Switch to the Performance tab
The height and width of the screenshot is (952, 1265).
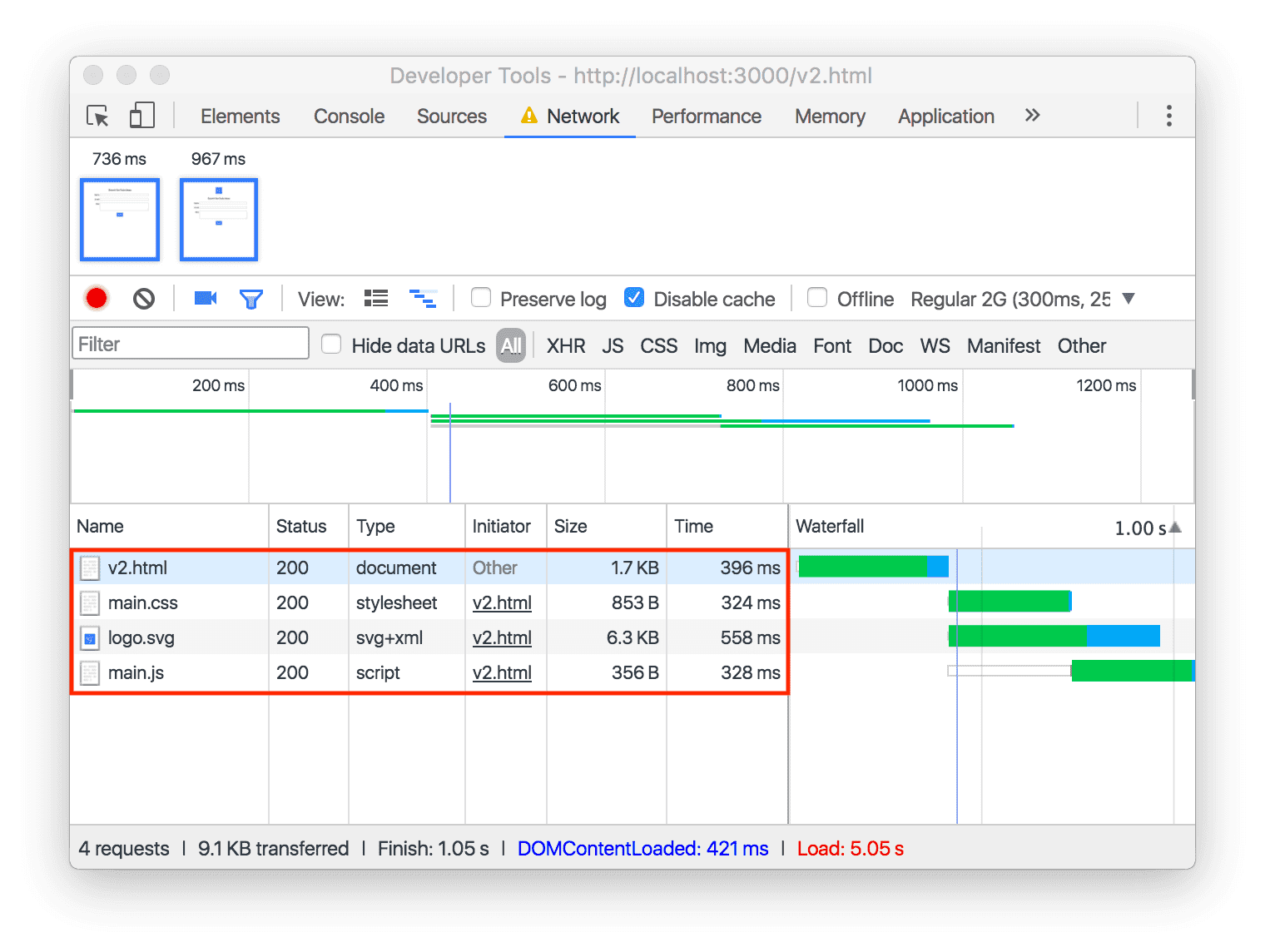706,116
